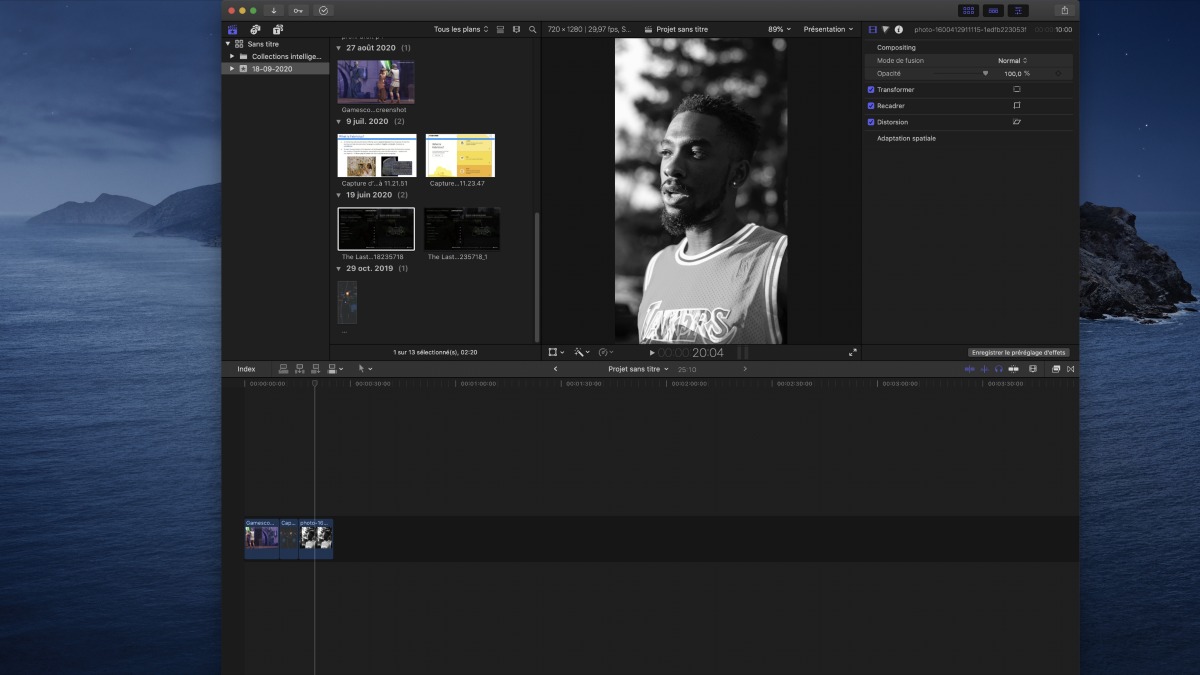Screen dimensions: 1200x675
Task: Click the browser search magnifier icon
Action: [x=532, y=29]
